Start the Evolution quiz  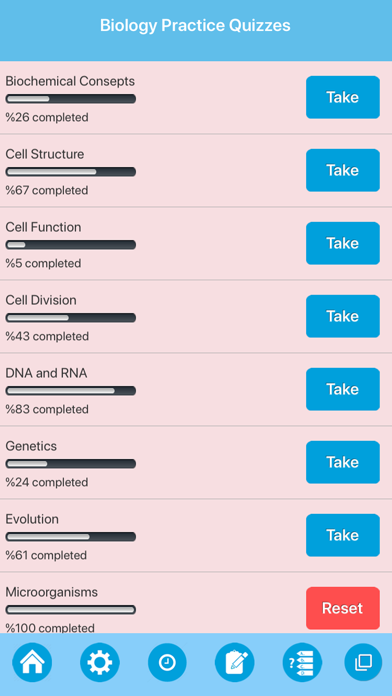(x=343, y=535)
